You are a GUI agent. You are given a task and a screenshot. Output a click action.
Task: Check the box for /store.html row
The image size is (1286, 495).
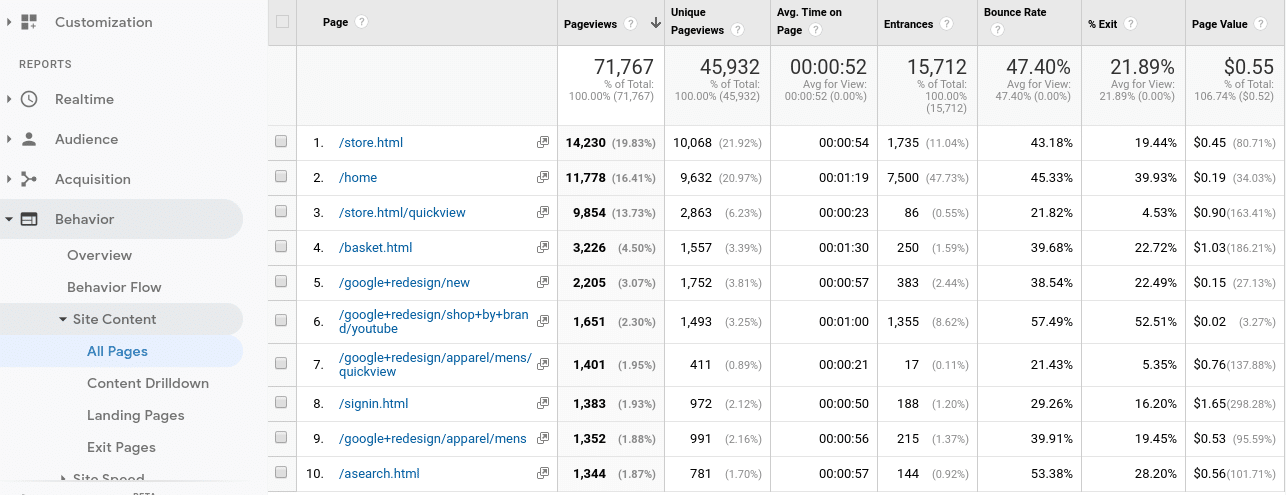(281, 142)
